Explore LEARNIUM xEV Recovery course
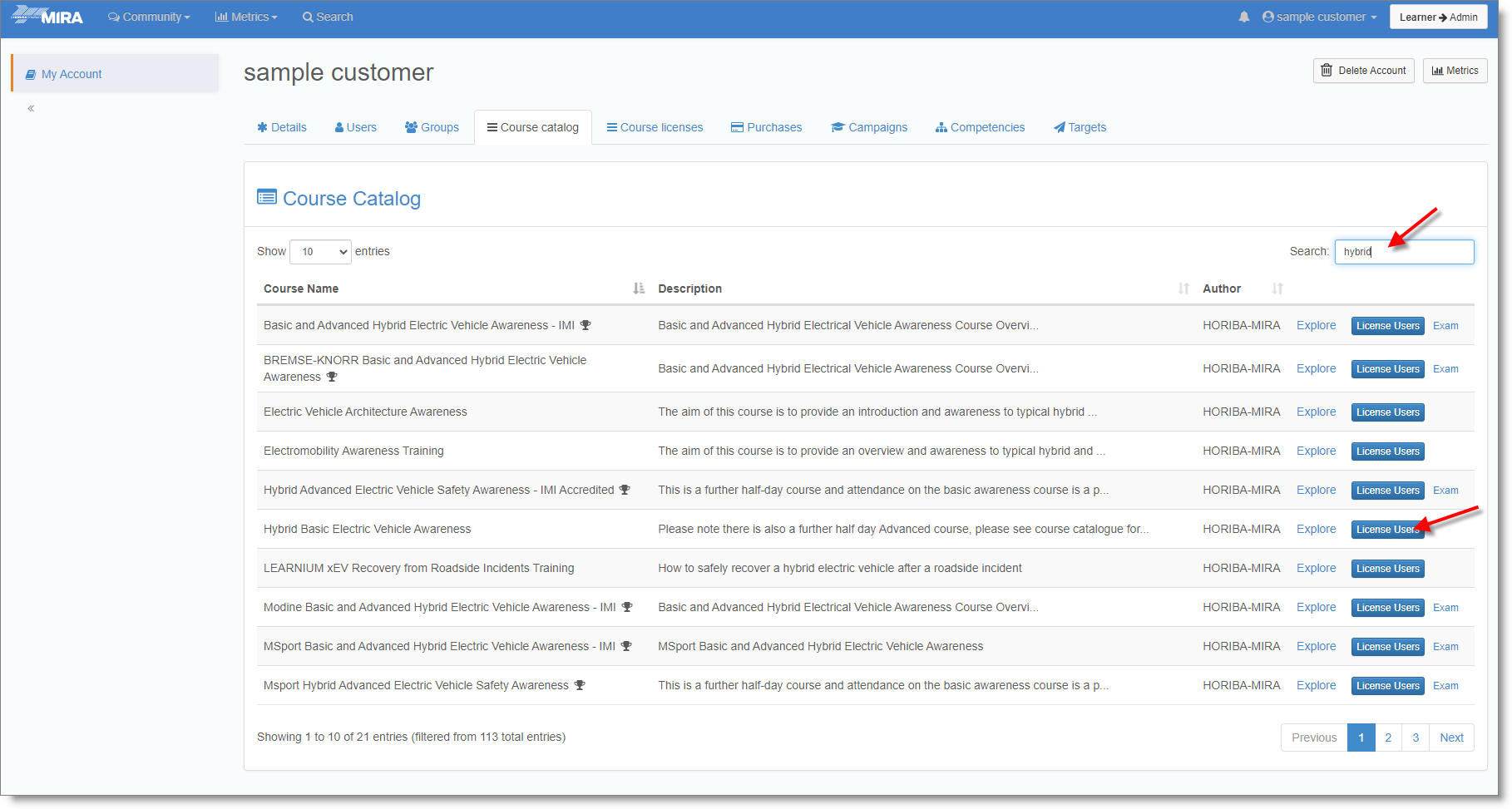Image resolution: width=1512 pixels, height=809 pixels. (x=1316, y=568)
